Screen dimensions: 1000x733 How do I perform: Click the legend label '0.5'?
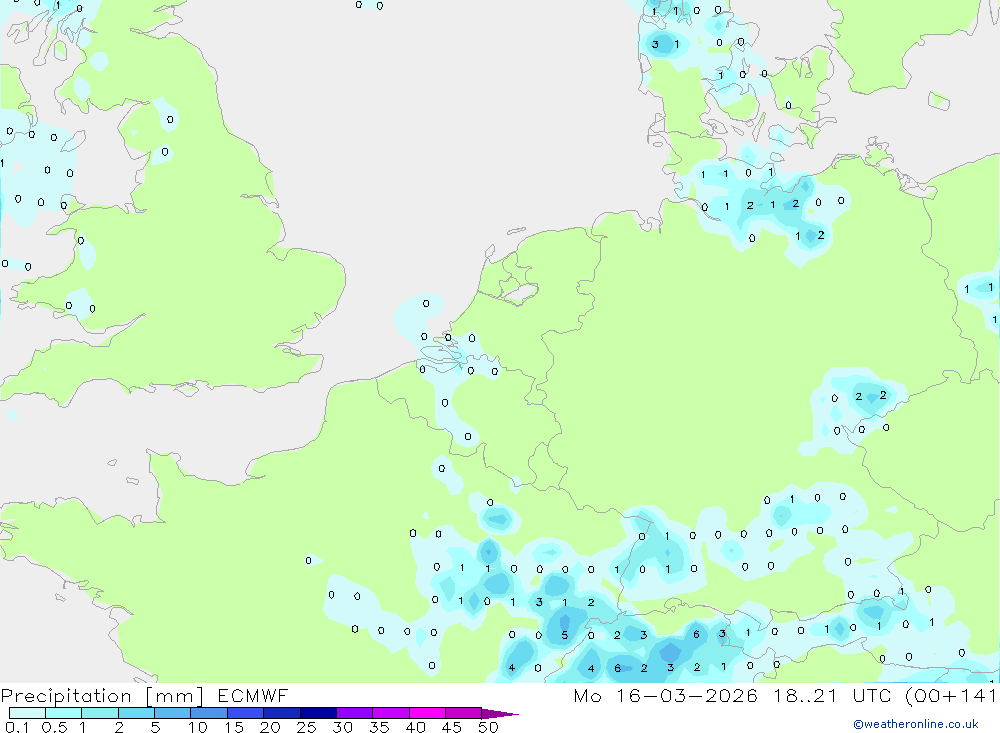click(54, 727)
